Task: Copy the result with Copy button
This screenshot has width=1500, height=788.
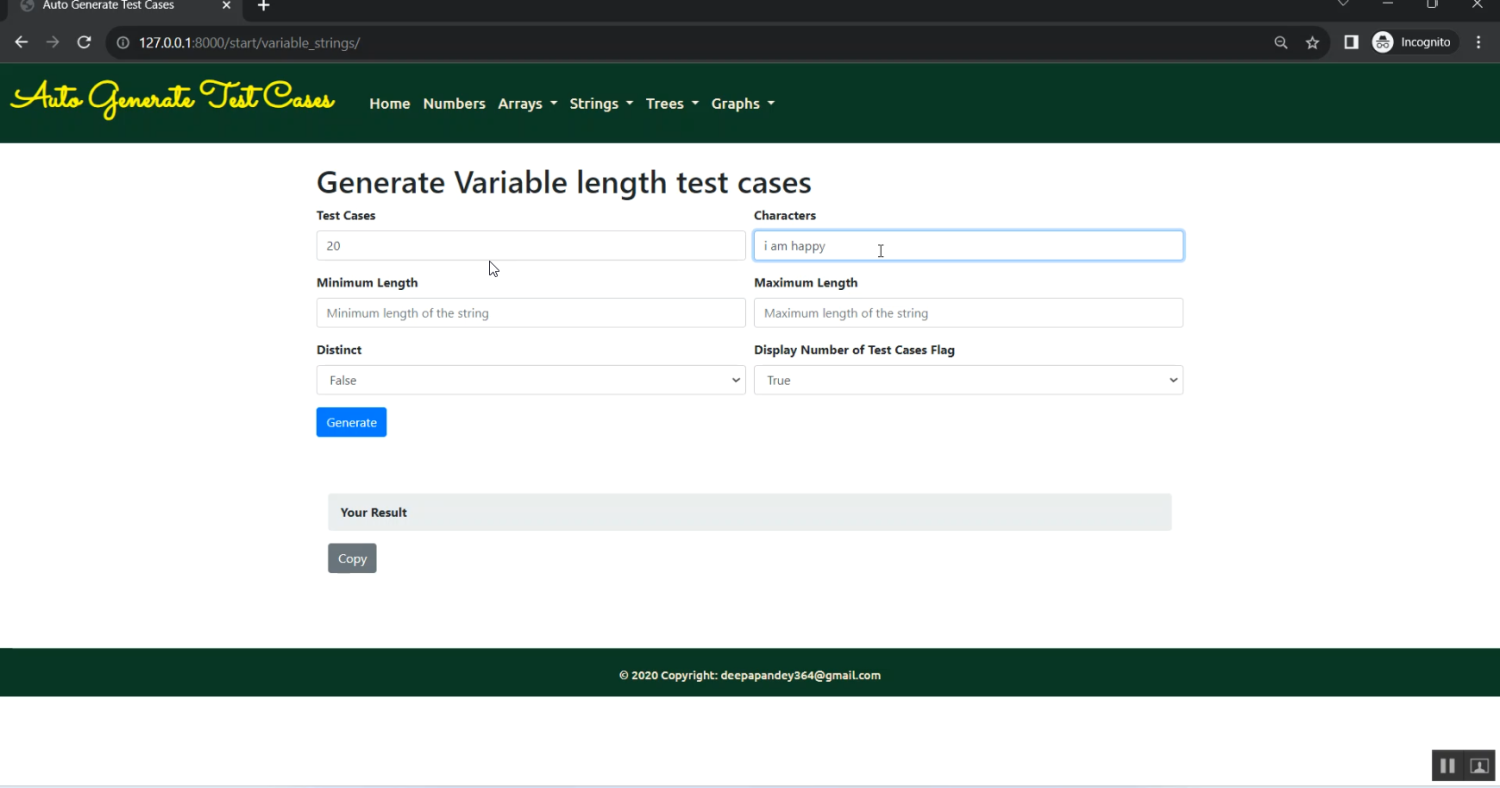Action: [x=352, y=558]
